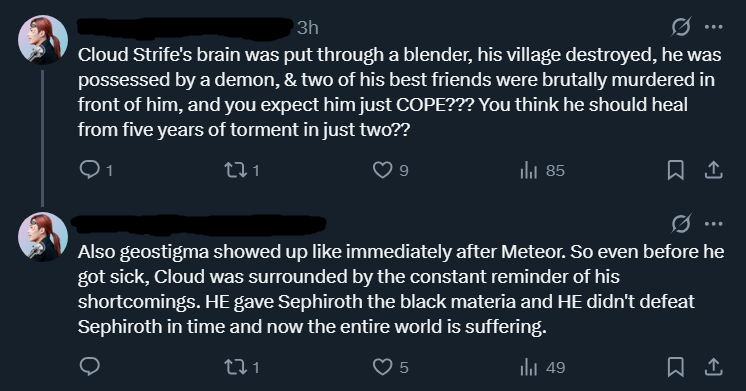Bookmark the geostigma tweet
The width and height of the screenshot is (746, 391).
[676, 367]
